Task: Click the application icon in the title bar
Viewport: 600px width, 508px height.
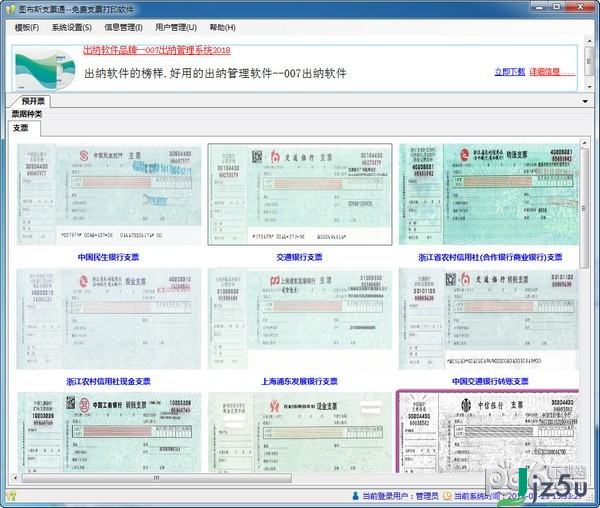Action: (10, 9)
